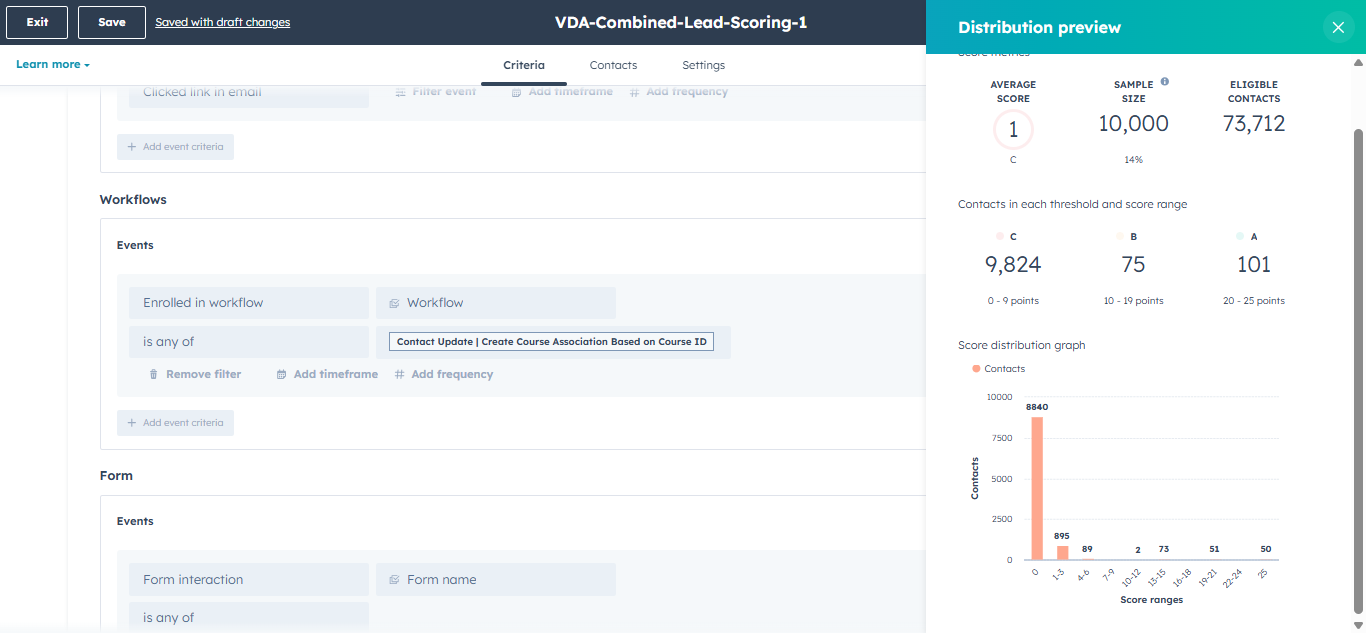Viewport: 1366px width, 633px height.
Task: Click Remove filter trash icon in Workflows
Action: pyautogui.click(x=153, y=374)
